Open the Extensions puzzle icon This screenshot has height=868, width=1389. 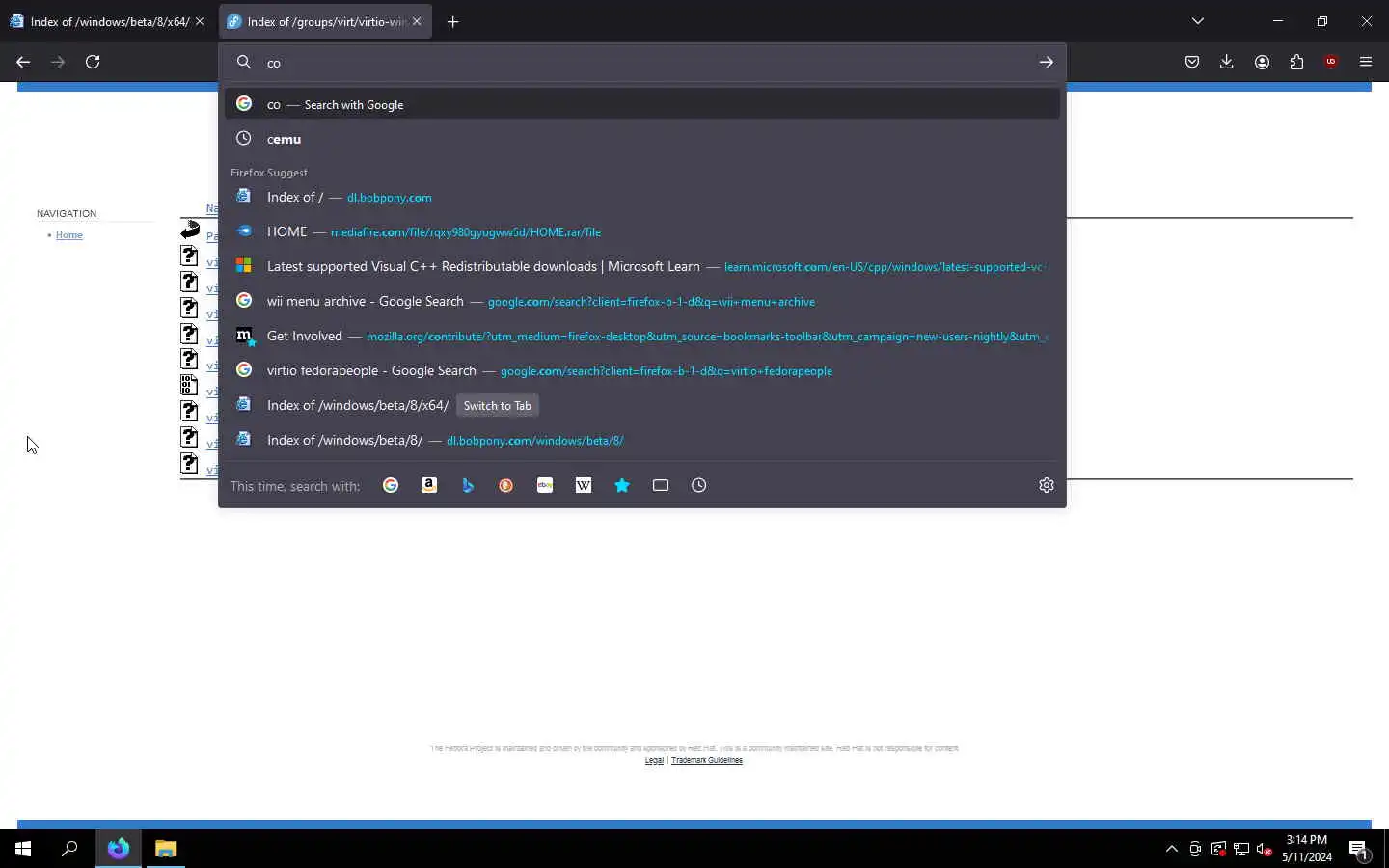[1296, 62]
